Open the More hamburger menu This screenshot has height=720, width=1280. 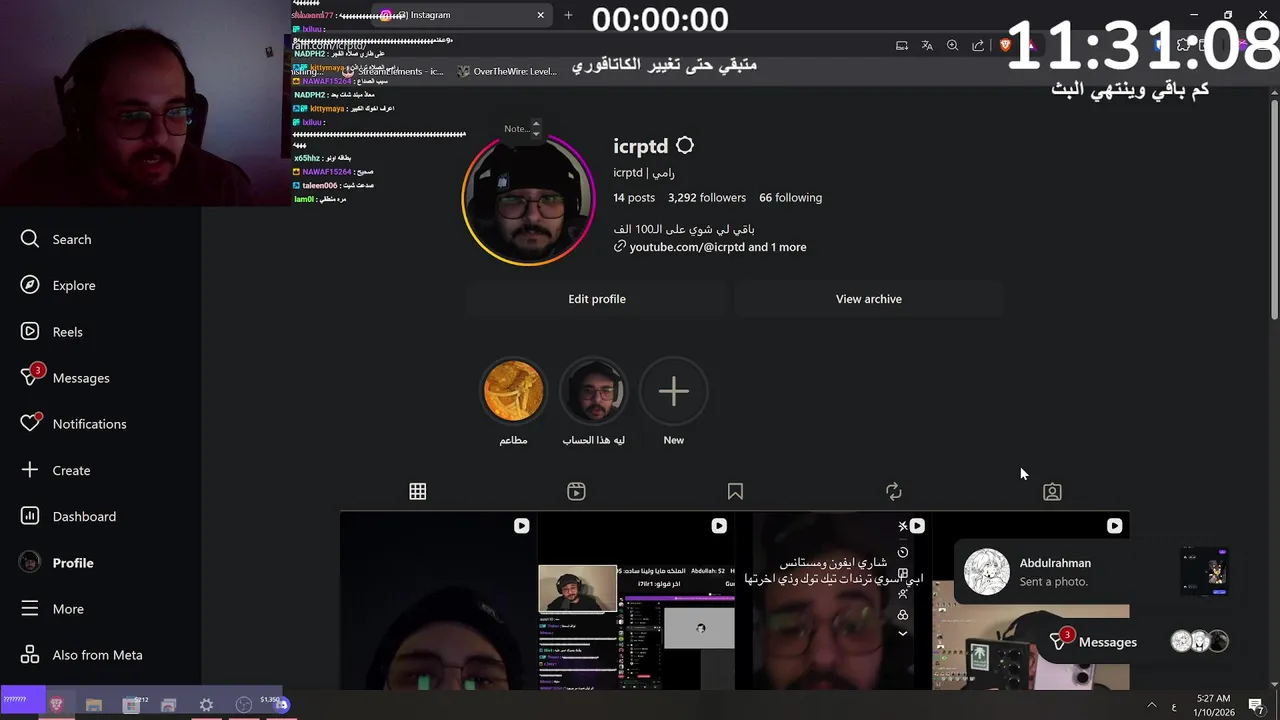[52, 608]
